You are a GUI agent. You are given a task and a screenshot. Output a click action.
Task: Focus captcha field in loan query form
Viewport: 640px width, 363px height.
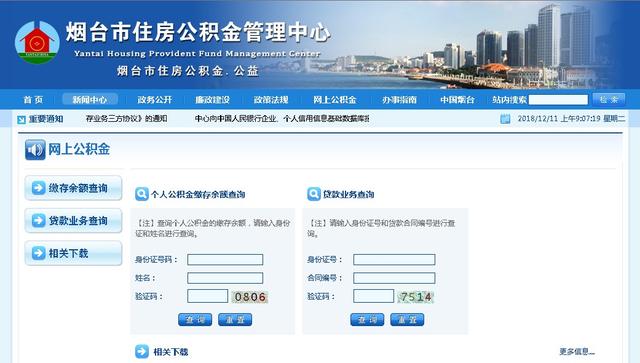click(373, 296)
